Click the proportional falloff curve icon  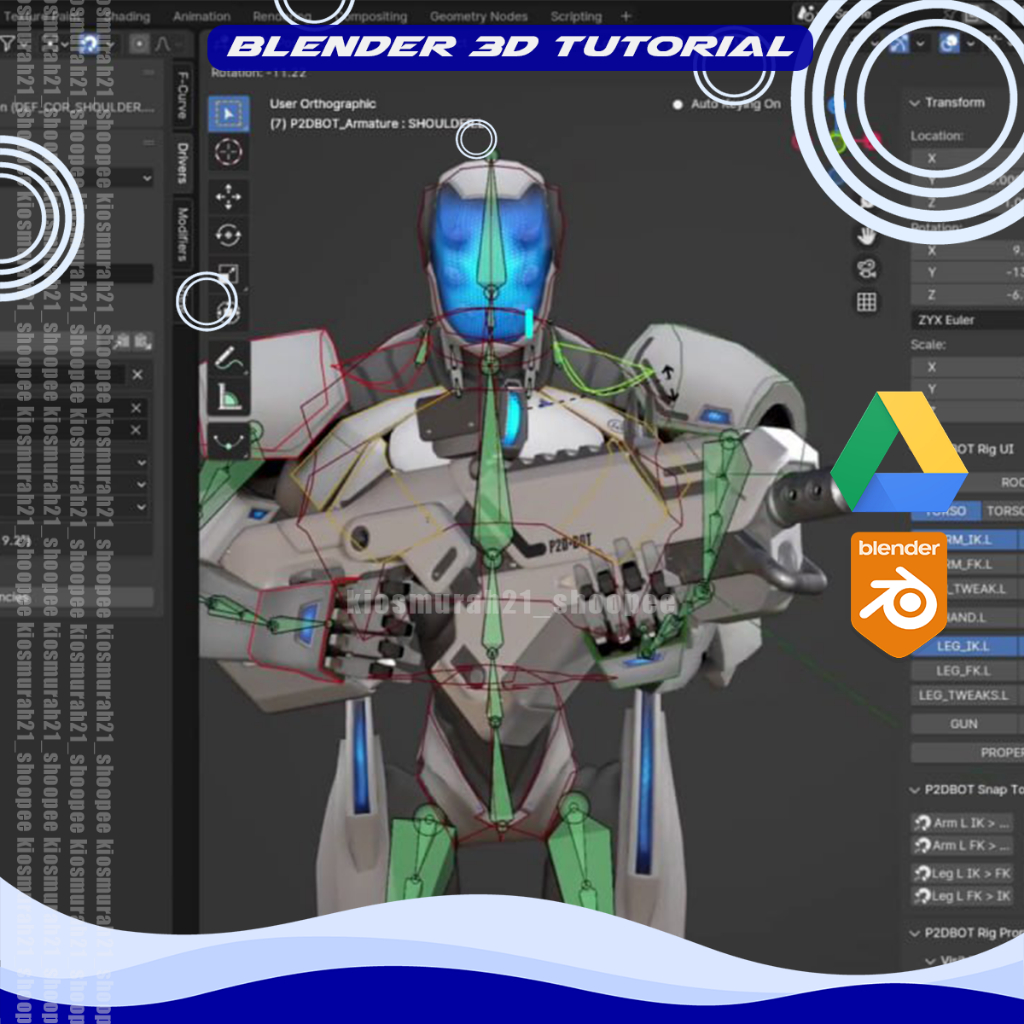163,44
